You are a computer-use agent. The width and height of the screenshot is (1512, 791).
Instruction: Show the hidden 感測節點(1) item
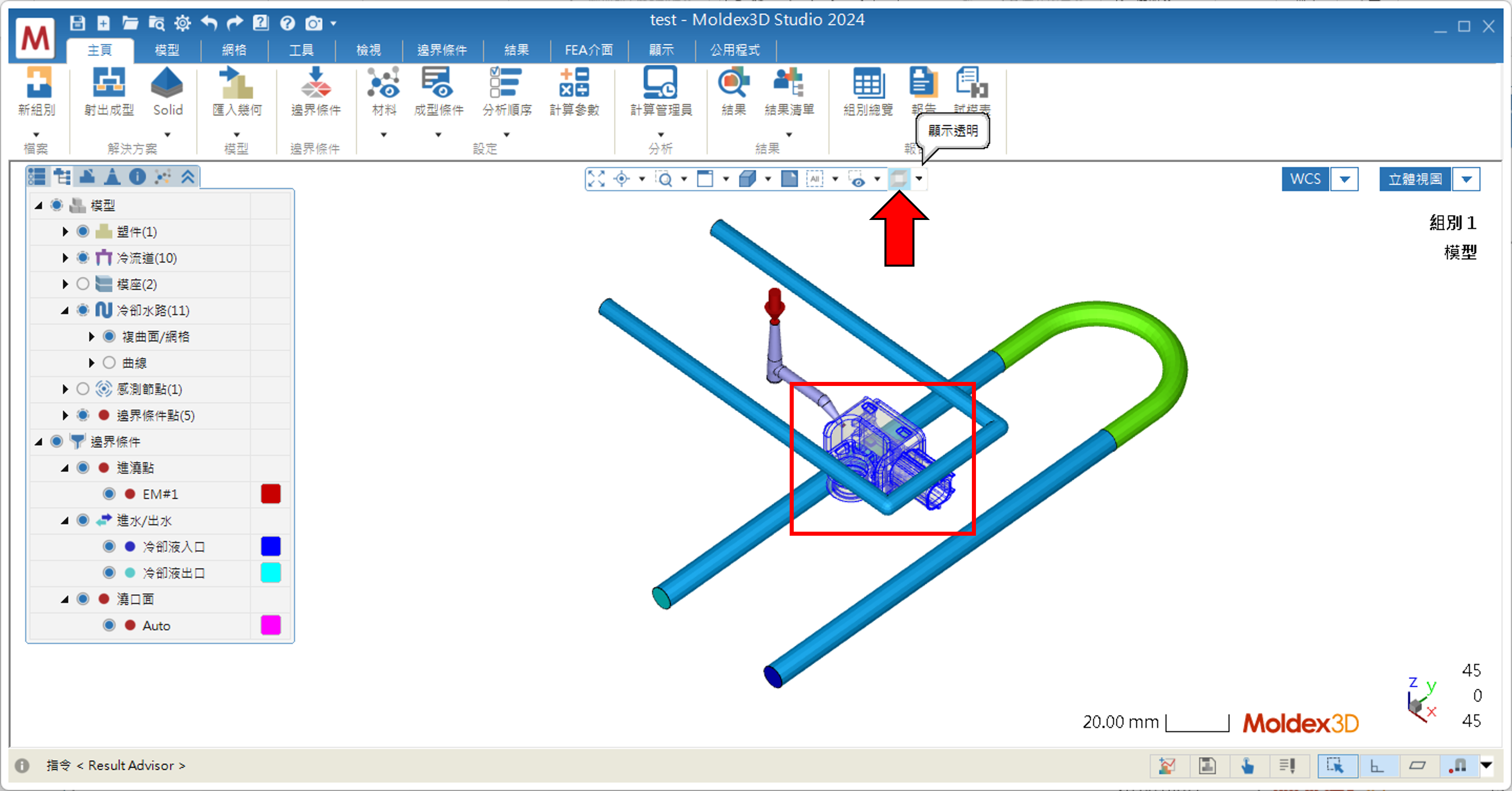(x=83, y=389)
